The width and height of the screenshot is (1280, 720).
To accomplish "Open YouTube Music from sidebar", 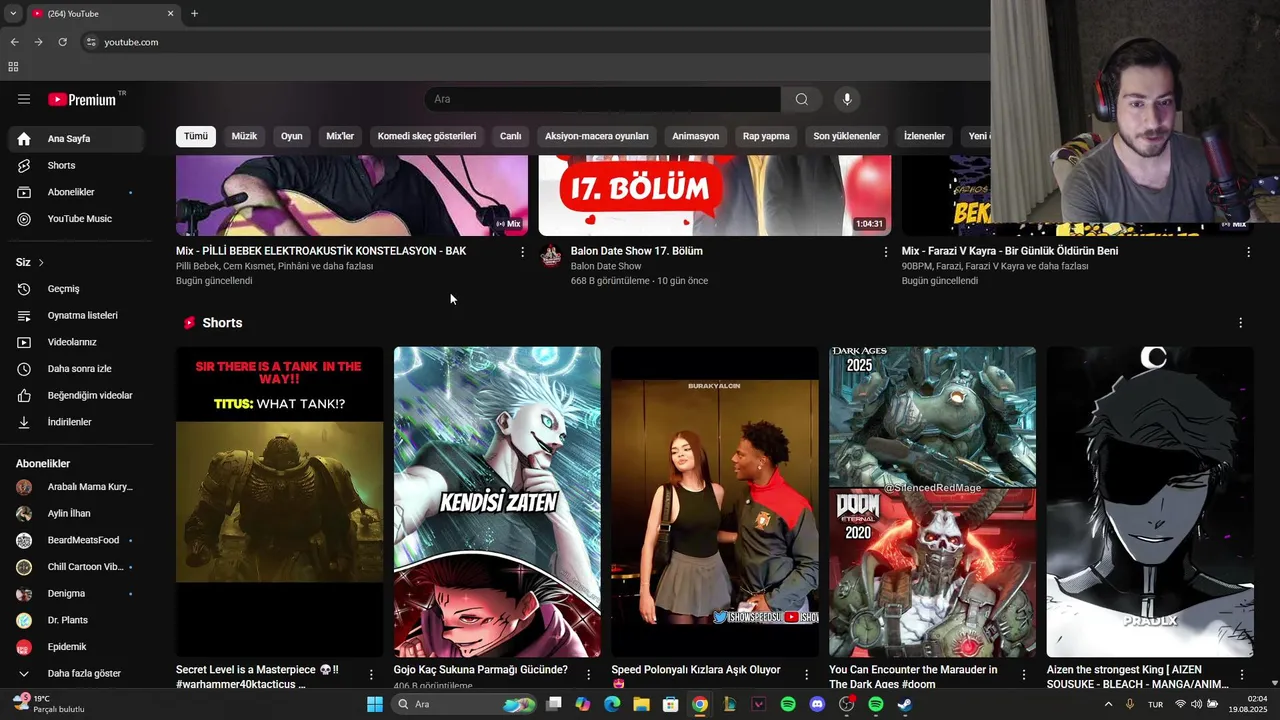I will pos(77,219).
